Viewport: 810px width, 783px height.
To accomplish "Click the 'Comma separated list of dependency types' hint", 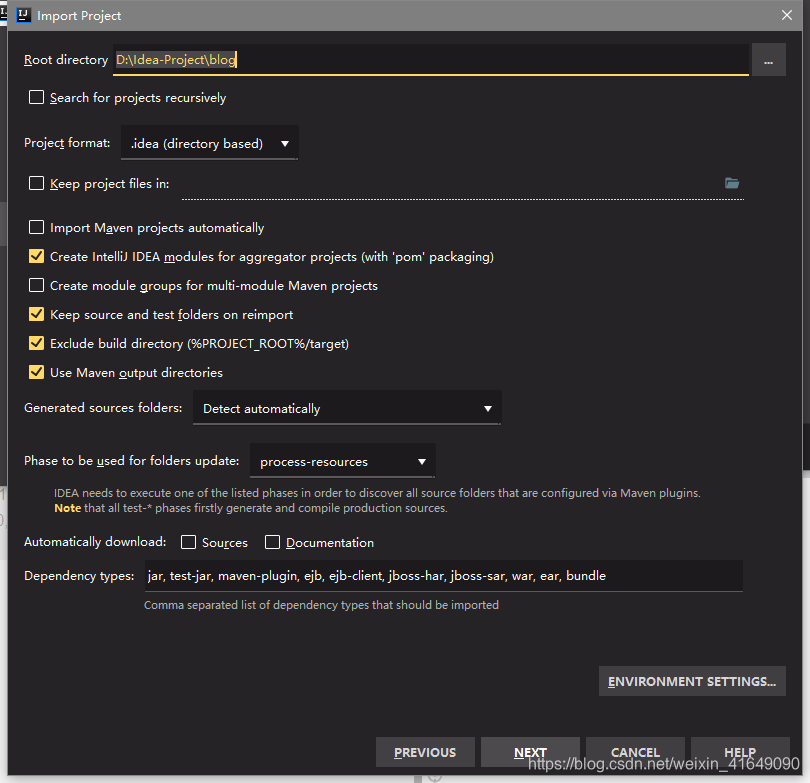I will 321,605.
